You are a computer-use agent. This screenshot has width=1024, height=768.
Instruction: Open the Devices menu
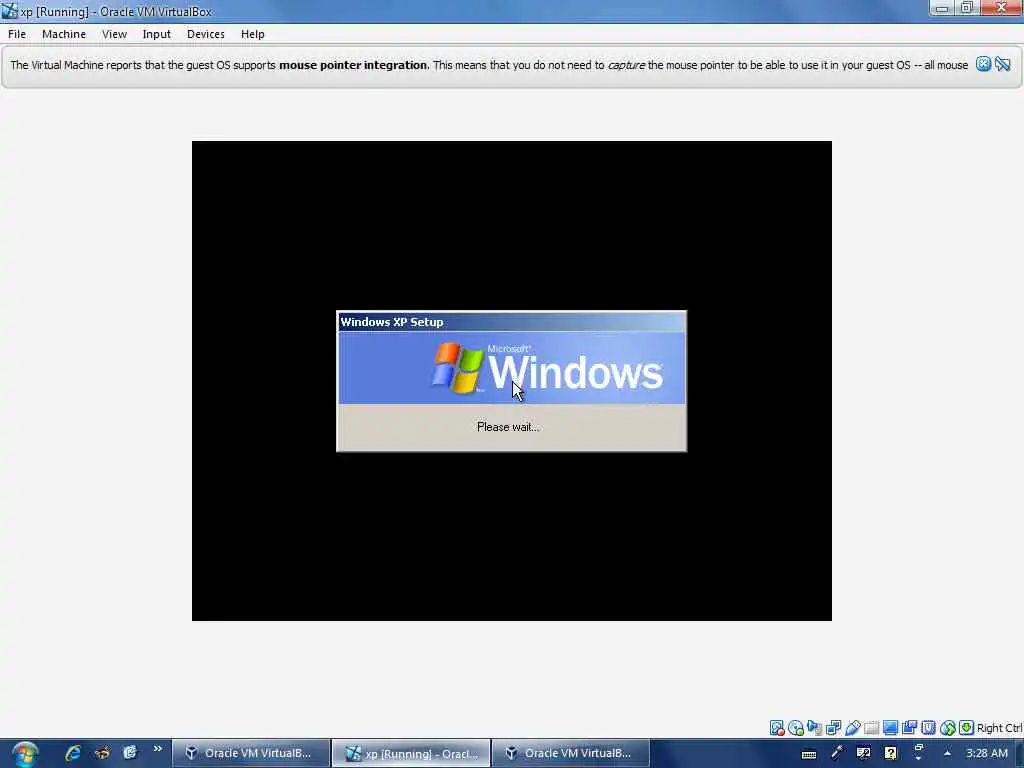click(206, 34)
